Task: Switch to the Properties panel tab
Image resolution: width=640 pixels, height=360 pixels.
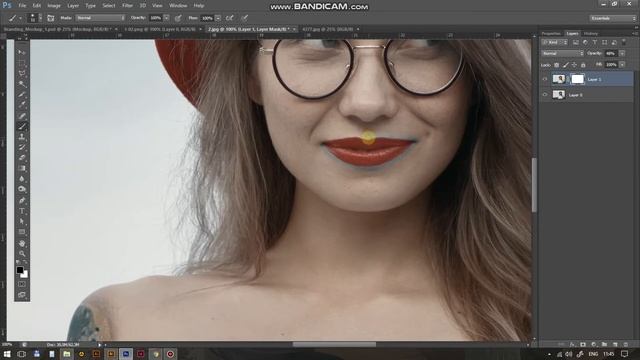Action: (551, 33)
